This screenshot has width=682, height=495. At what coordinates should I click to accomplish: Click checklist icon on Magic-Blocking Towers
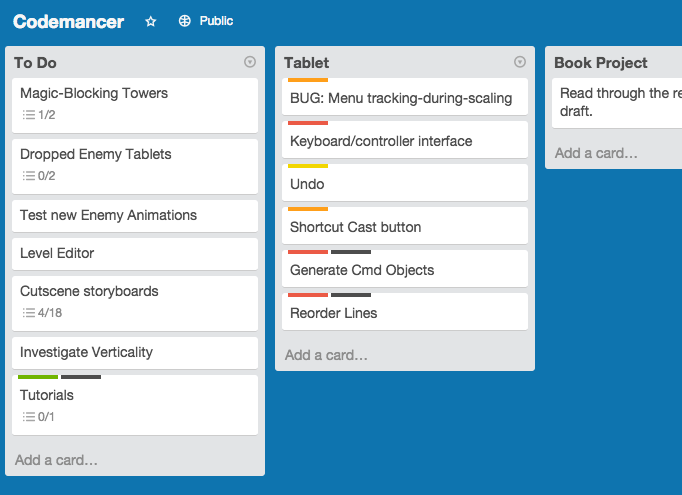point(29,115)
